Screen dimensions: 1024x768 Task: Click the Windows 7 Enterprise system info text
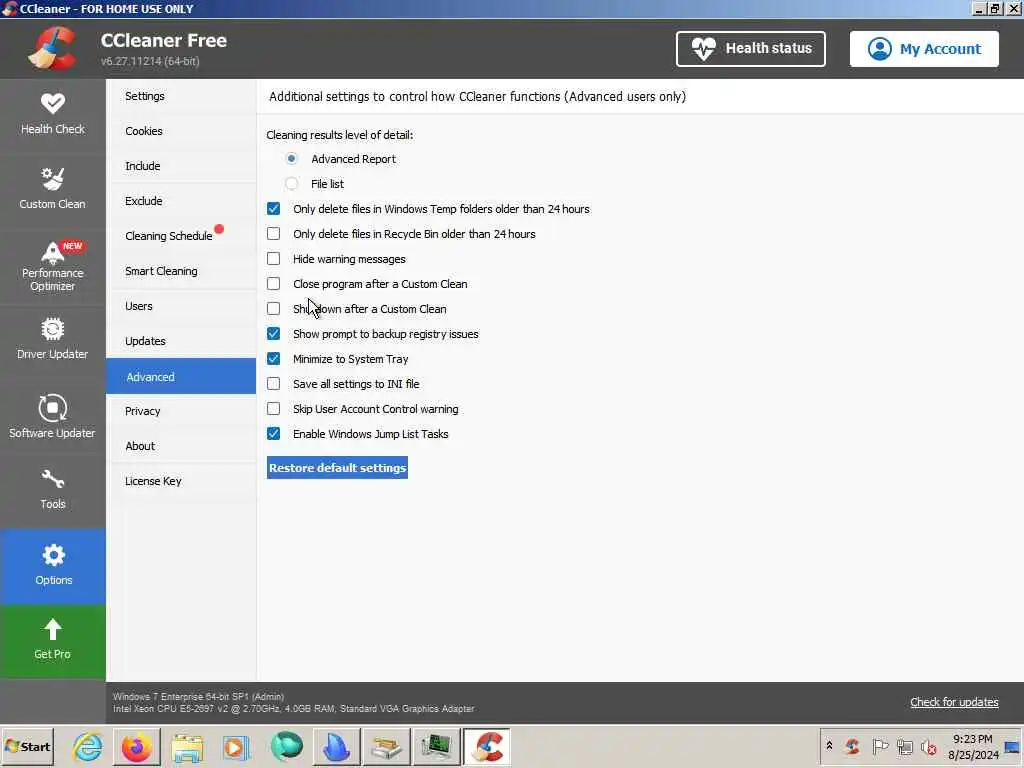point(199,697)
